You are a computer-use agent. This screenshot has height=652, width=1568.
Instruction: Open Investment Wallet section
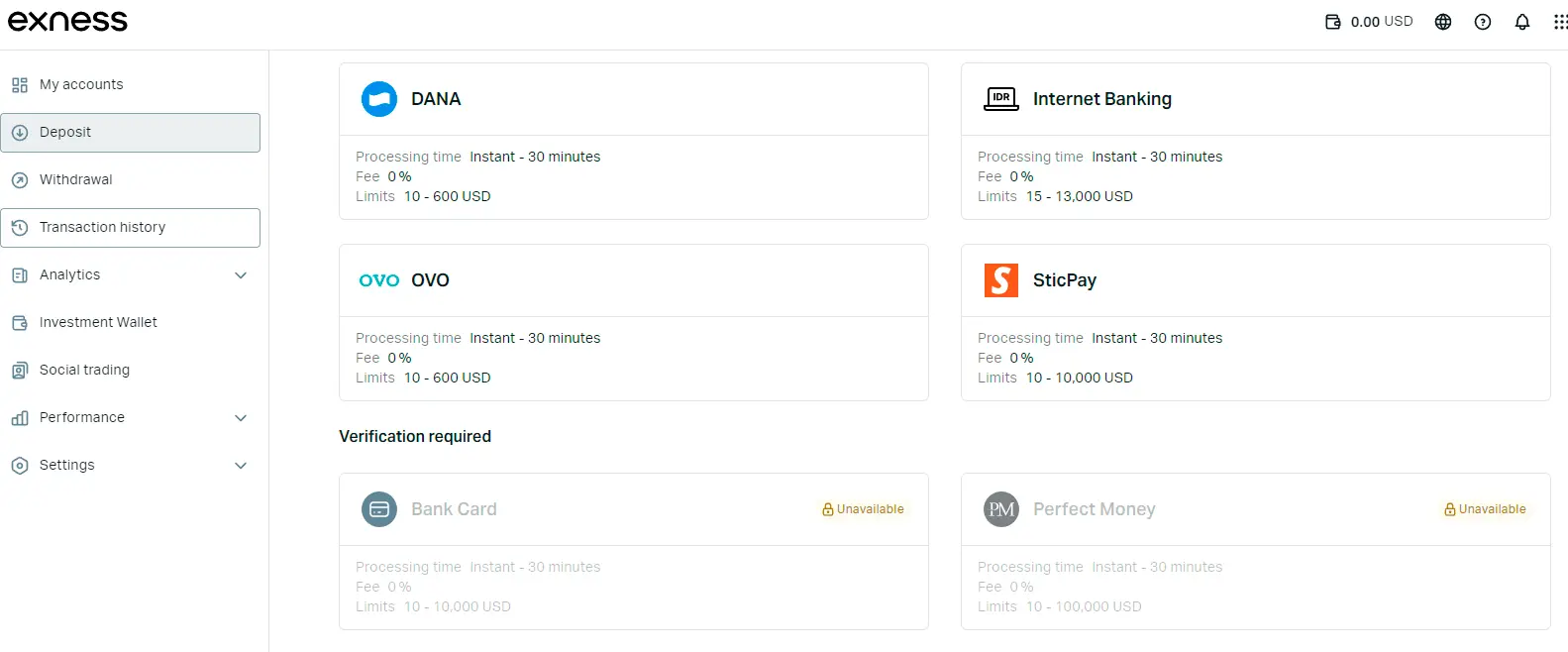click(x=98, y=323)
